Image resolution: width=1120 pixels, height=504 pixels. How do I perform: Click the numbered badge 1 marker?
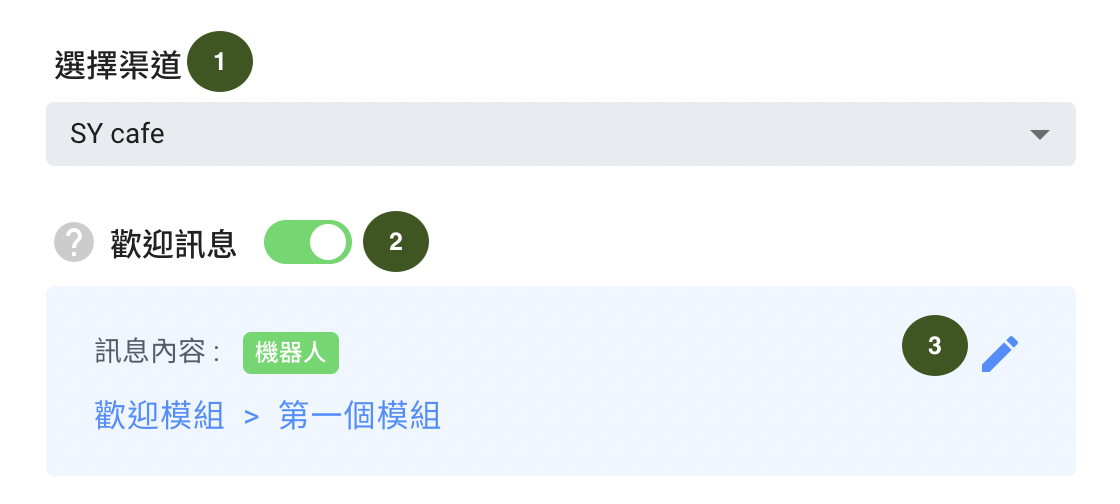click(220, 62)
